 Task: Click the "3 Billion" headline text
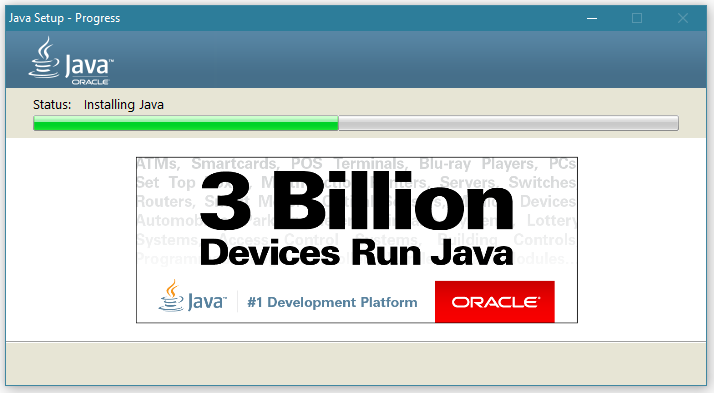(357, 201)
